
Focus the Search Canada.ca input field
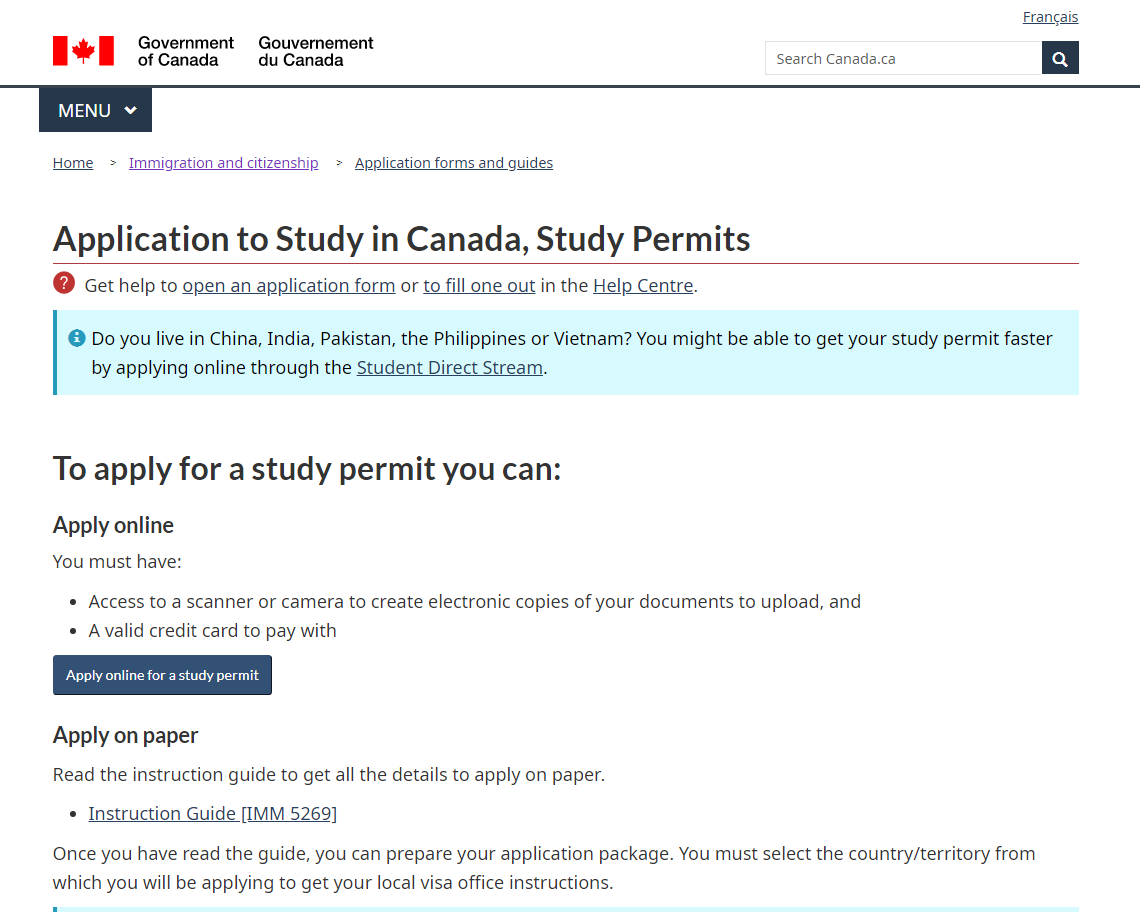click(x=903, y=58)
